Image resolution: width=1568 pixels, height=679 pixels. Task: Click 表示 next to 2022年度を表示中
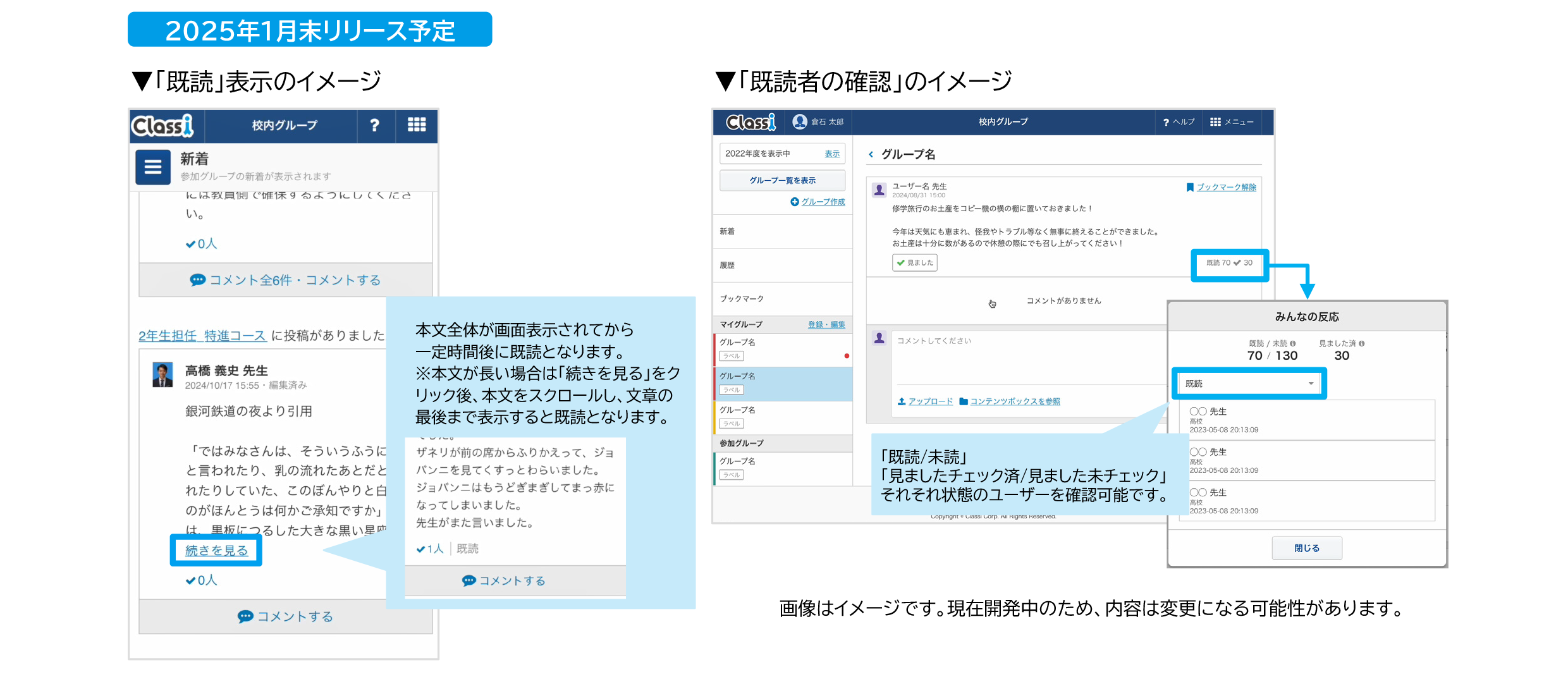832,154
